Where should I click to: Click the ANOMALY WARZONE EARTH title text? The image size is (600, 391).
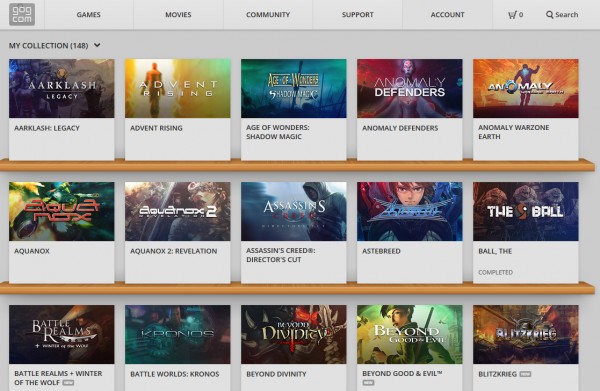point(514,132)
